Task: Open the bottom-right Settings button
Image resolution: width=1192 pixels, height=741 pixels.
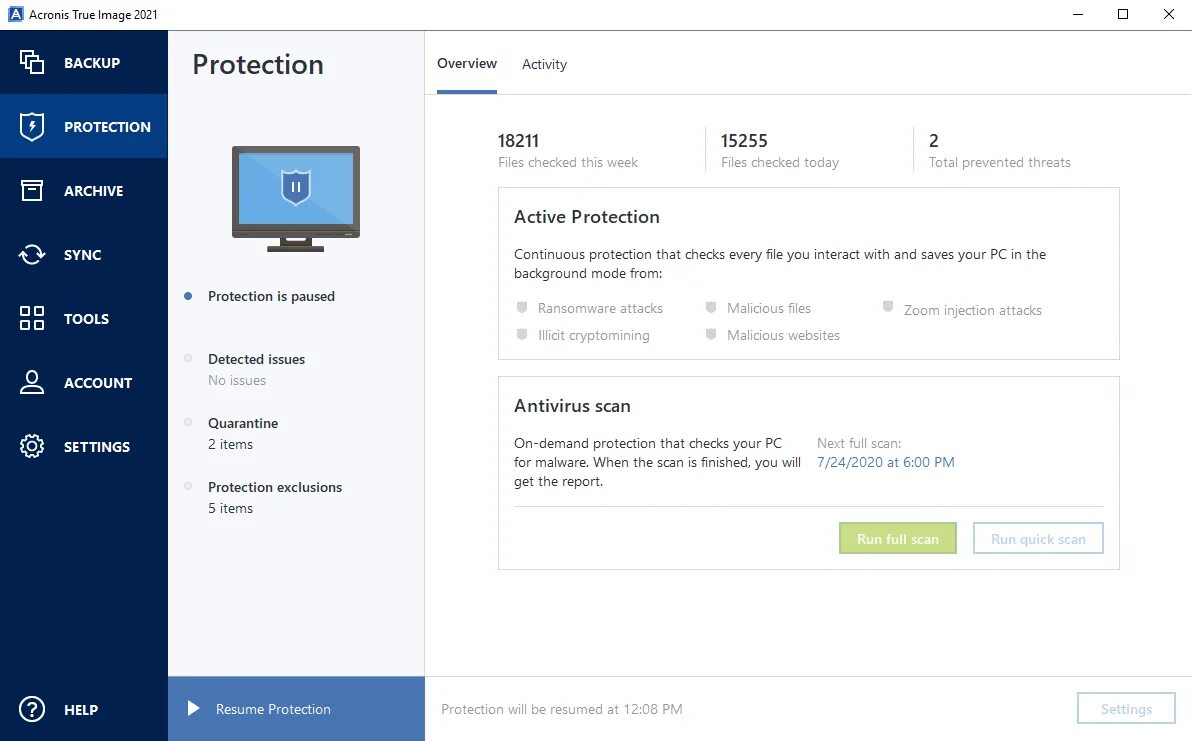Action: (1126, 709)
